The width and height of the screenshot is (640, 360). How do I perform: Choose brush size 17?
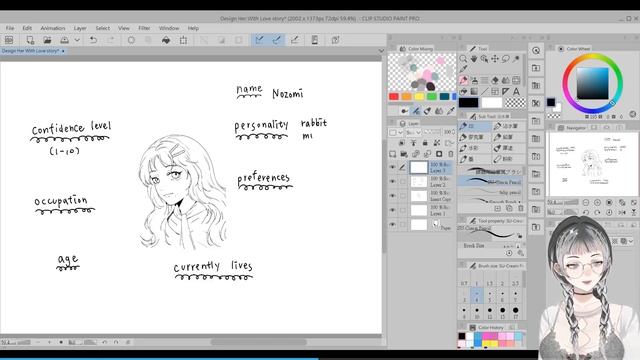[x=516, y=313]
